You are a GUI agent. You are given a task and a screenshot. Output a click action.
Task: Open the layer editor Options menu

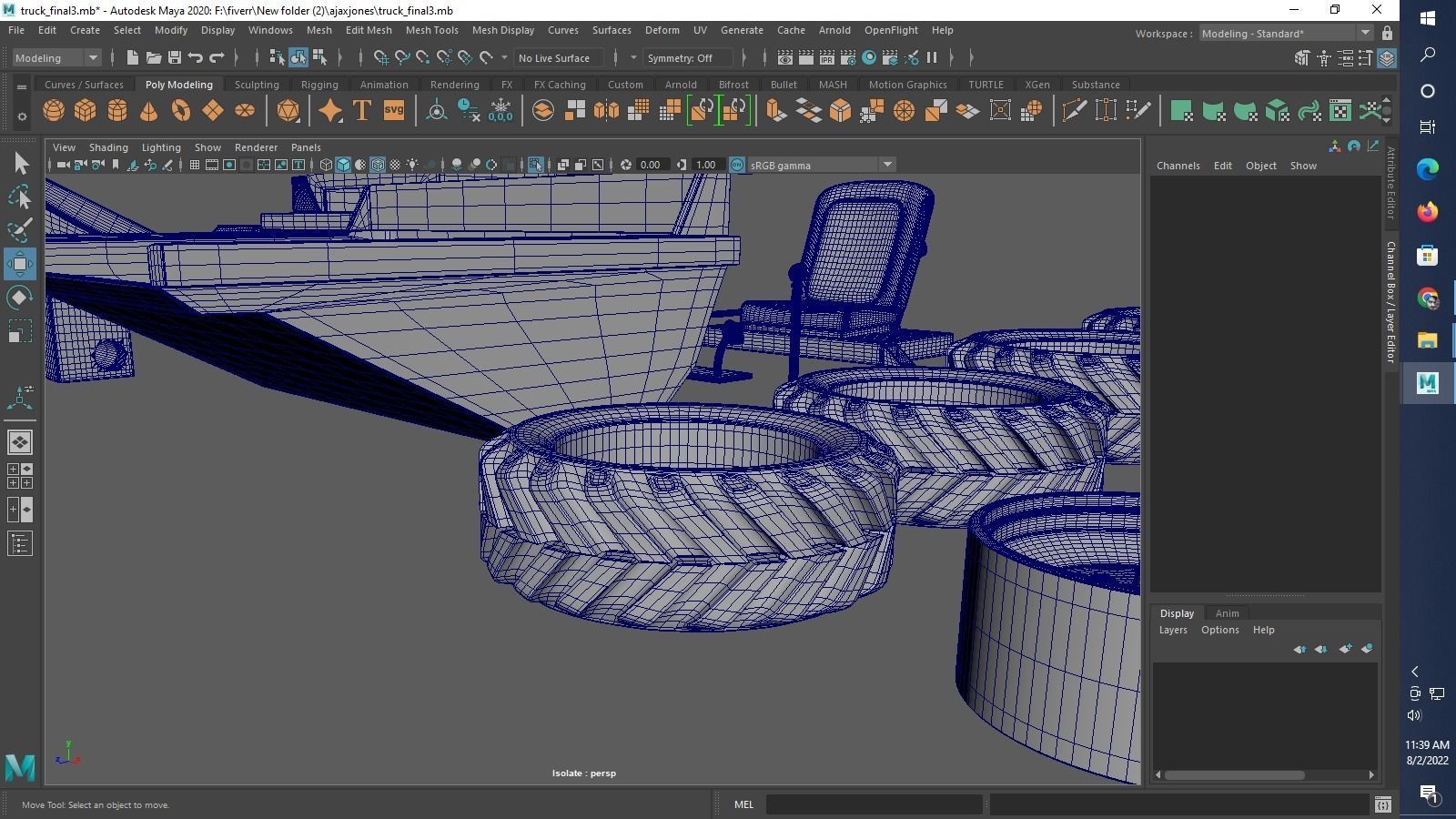[x=1220, y=630]
